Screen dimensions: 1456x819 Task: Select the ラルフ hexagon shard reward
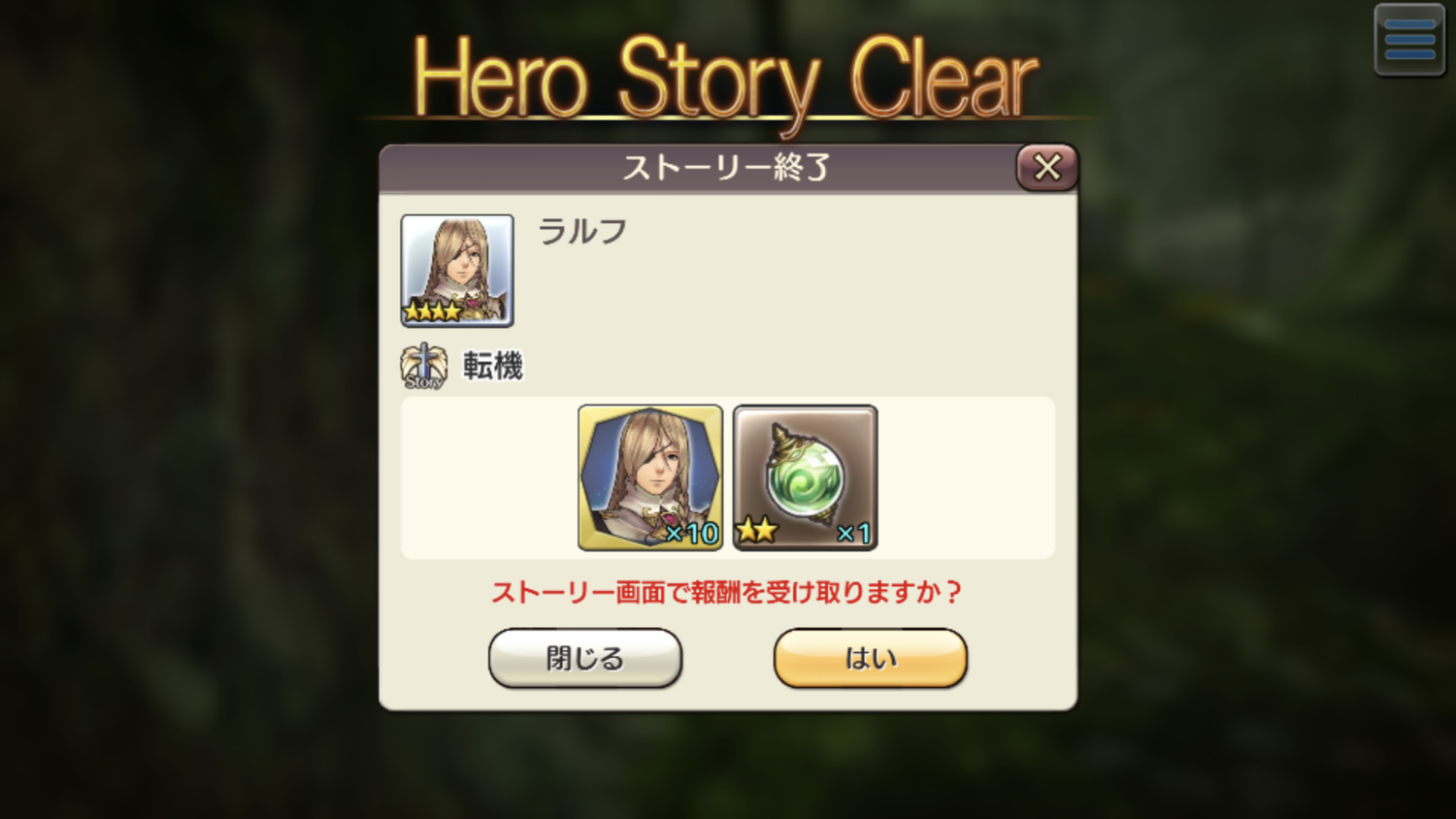(x=650, y=477)
